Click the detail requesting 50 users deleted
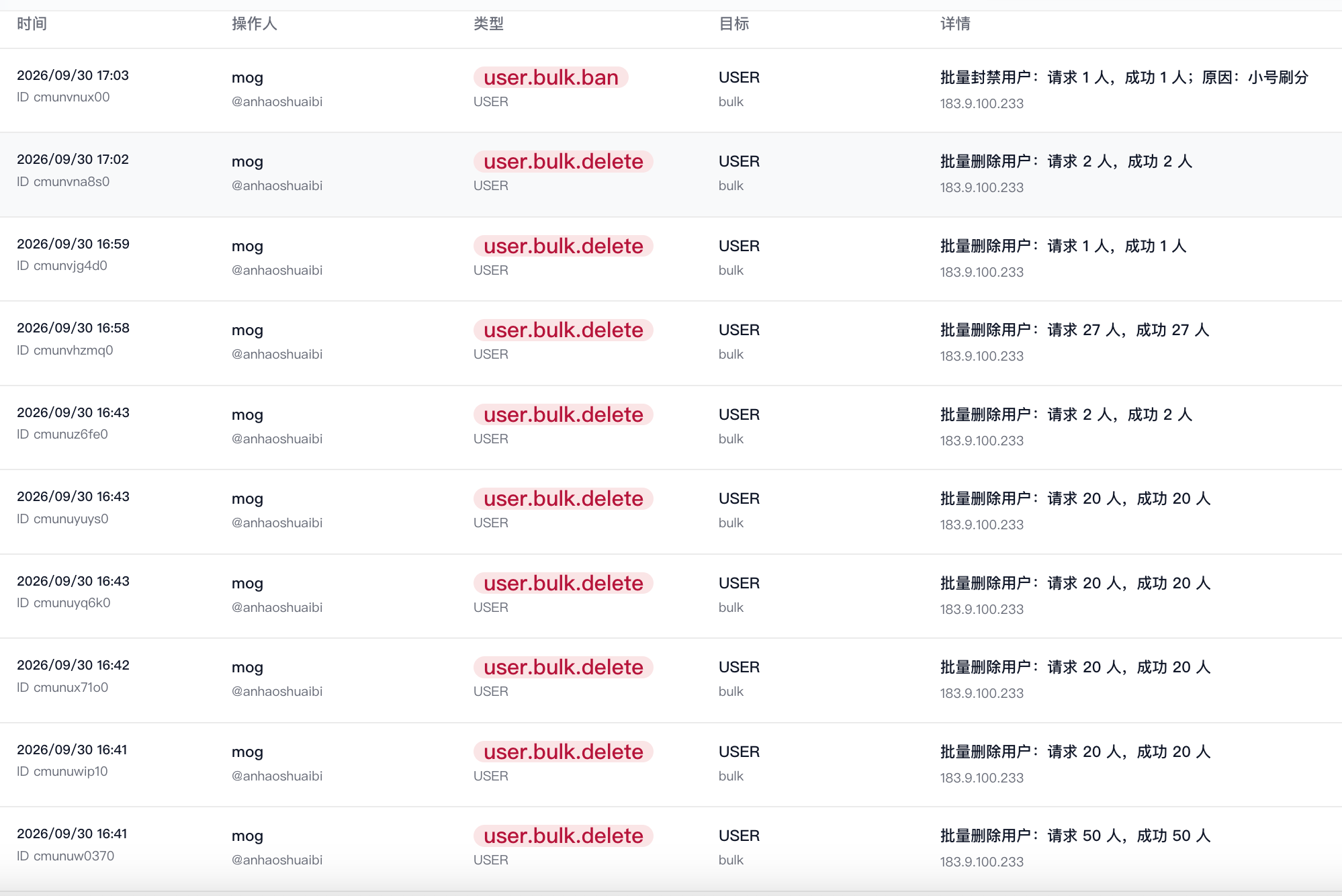 (1075, 836)
